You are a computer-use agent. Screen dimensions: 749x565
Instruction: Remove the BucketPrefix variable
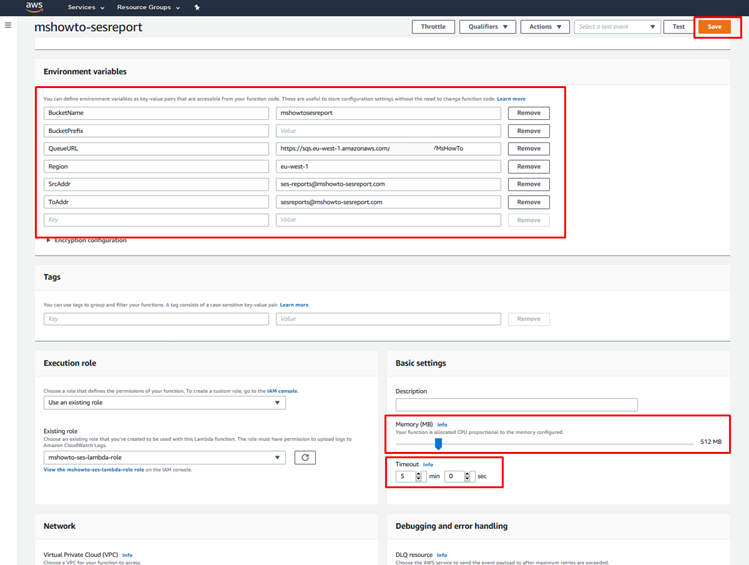(x=529, y=131)
